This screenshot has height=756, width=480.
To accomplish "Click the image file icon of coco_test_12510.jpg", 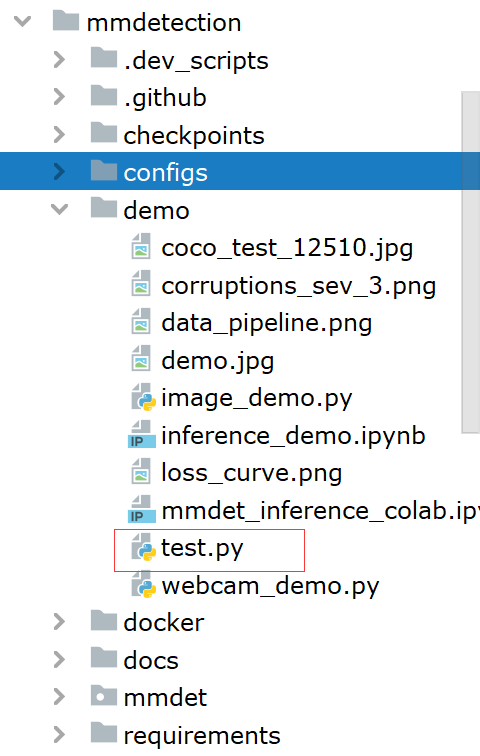I will tap(141, 247).
